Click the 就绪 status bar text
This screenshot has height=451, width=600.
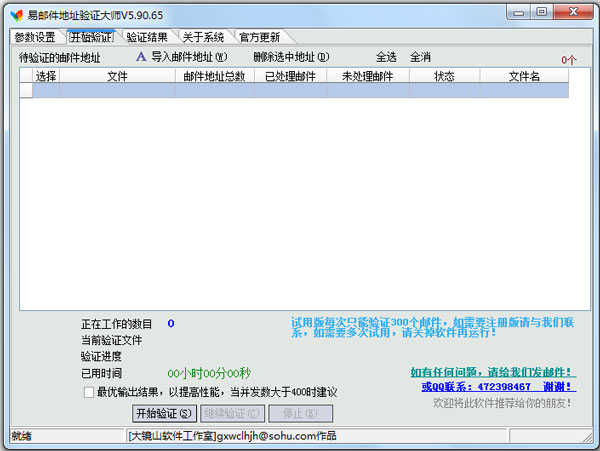[x=21, y=436]
